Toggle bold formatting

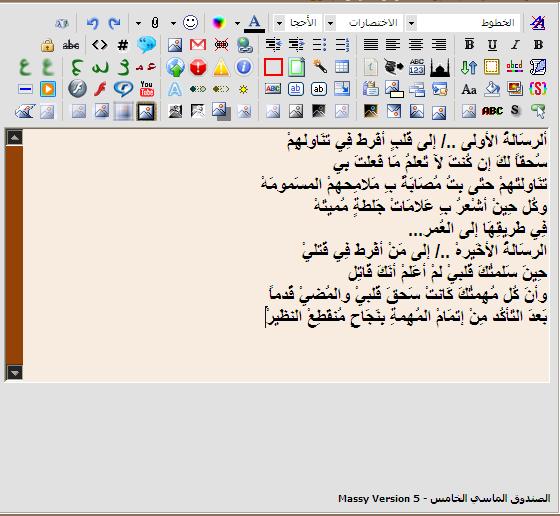[x=538, y=45]
